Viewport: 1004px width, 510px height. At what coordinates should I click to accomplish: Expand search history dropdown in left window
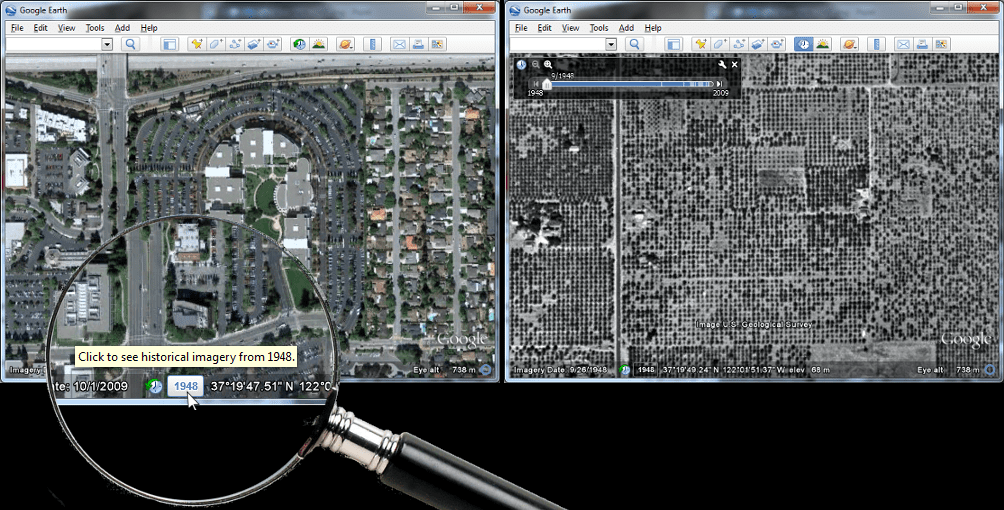107,44
